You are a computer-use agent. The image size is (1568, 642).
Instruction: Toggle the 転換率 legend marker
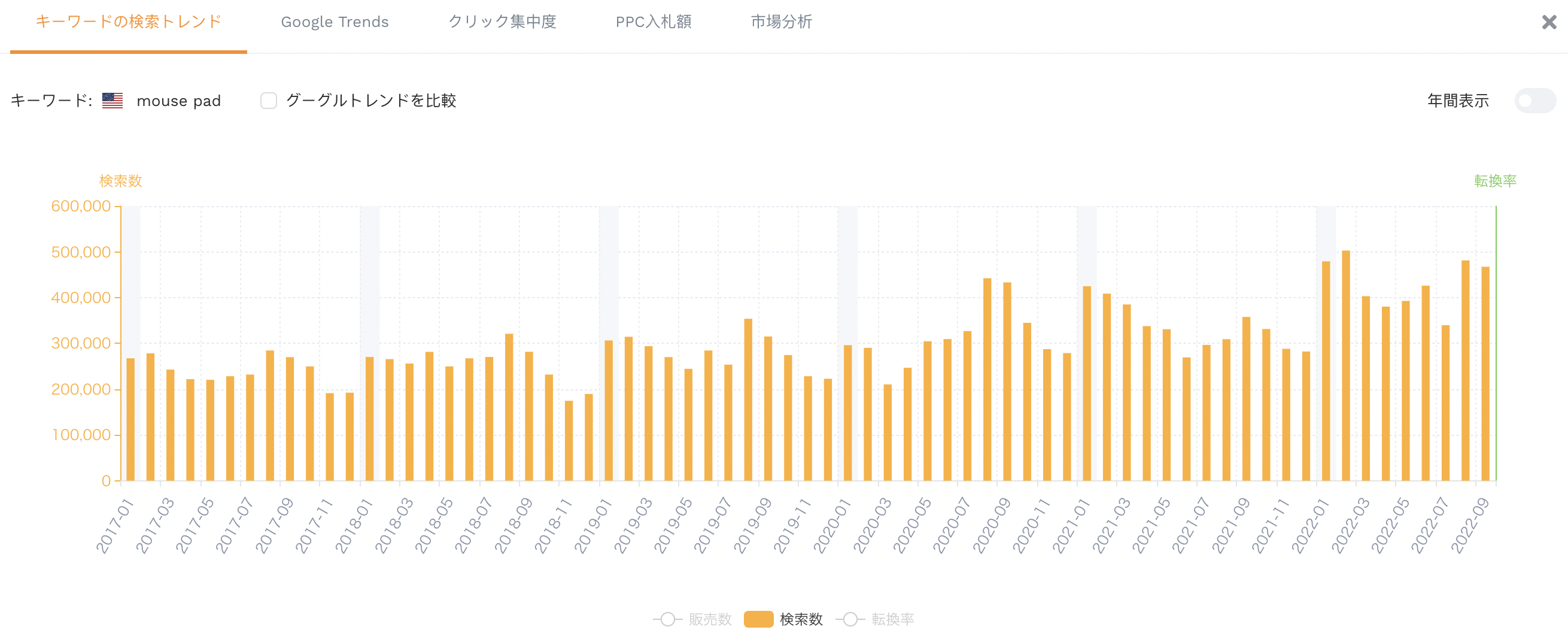tap(850, 619)
